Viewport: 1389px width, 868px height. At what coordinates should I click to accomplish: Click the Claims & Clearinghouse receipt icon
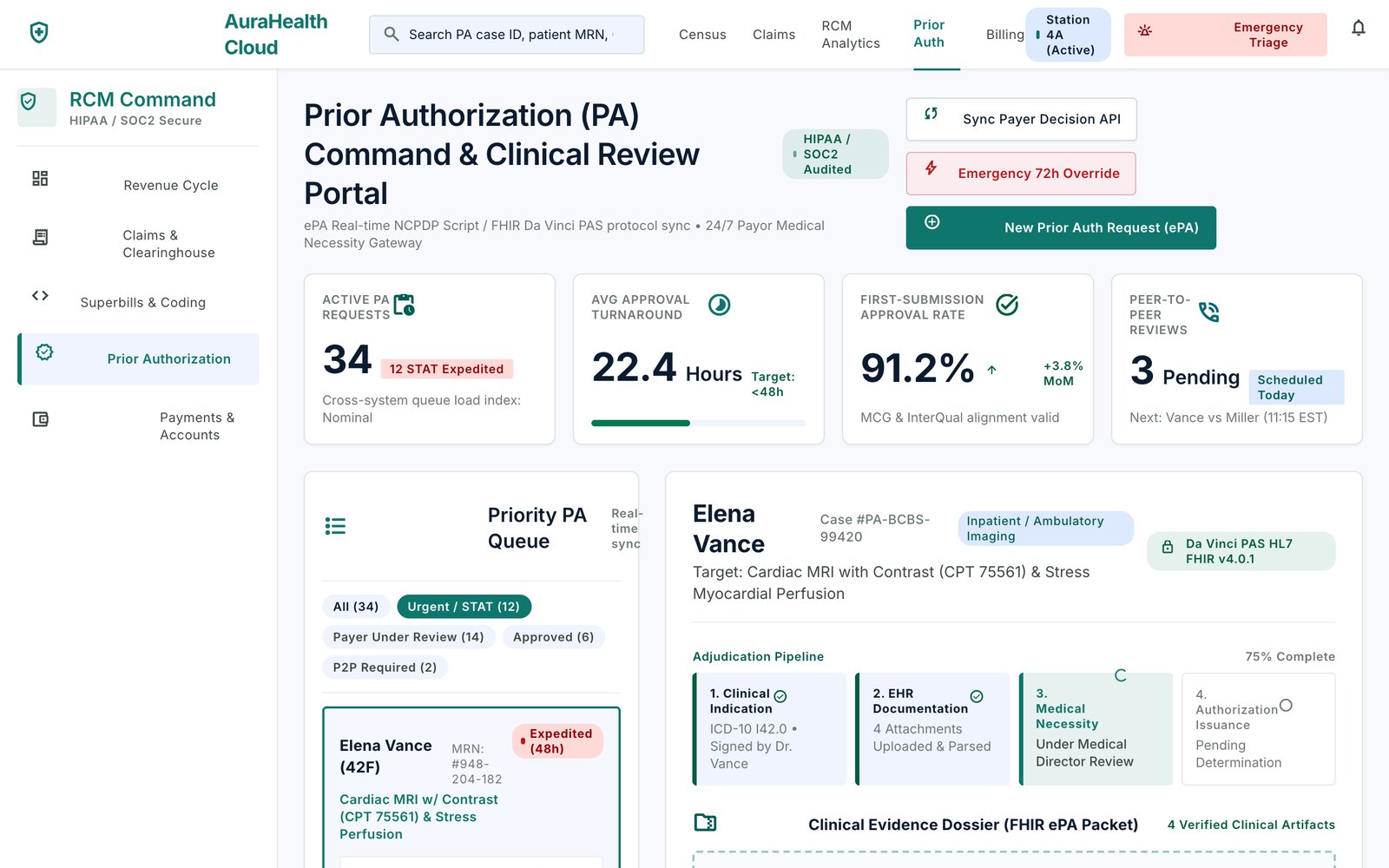[x=40, y=237]
